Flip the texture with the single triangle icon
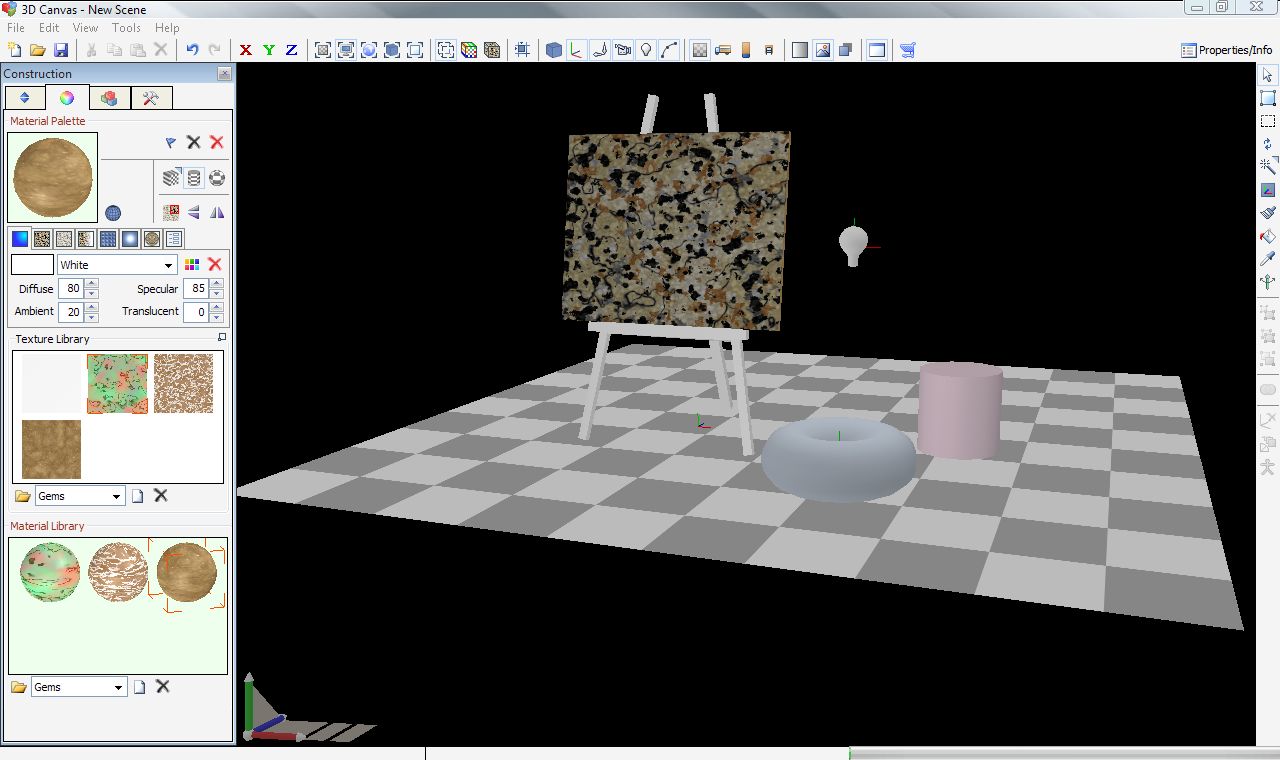 [x=194, y=212]
